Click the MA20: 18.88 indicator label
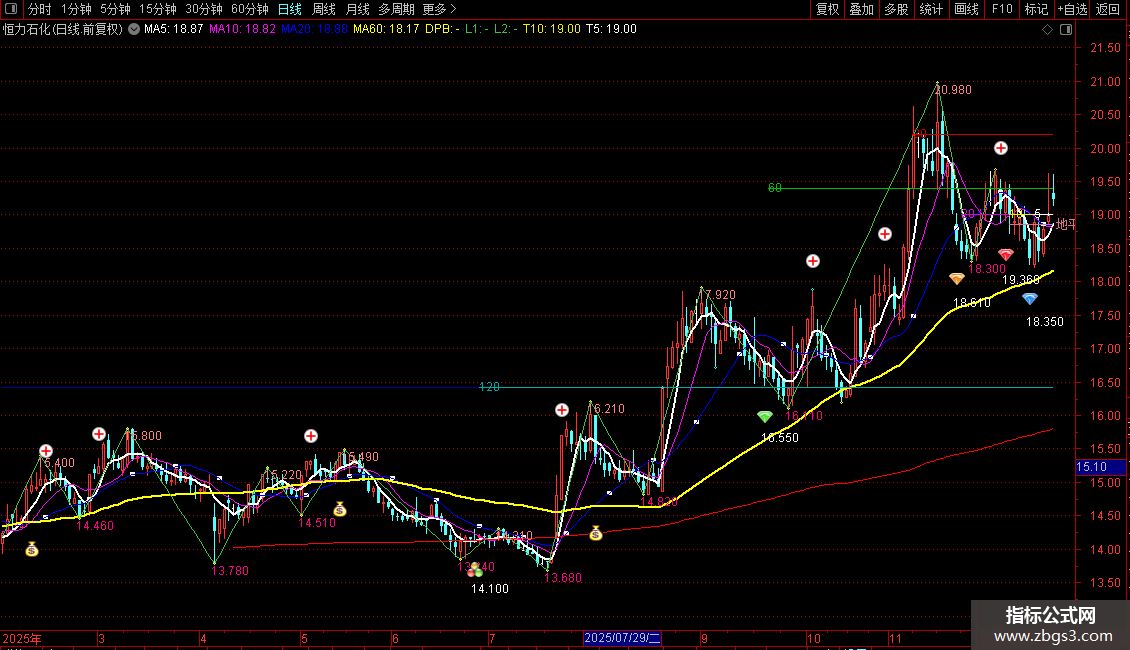The height and width of the screenshot is (650, 1130). pyautogui.click(x=314, y=29)
